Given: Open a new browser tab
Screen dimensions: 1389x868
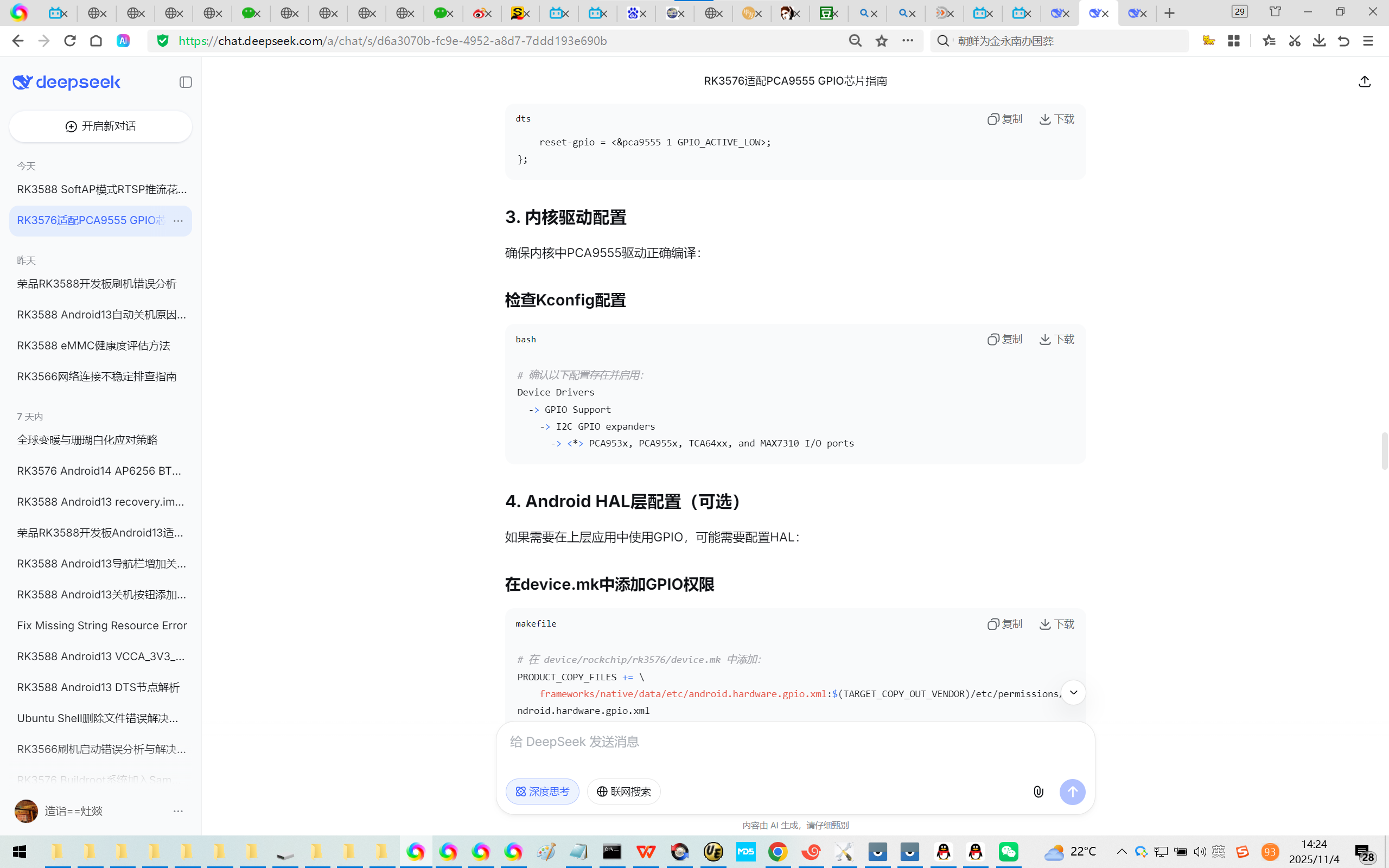Looking at the screenshot, I should point(1169,12).
